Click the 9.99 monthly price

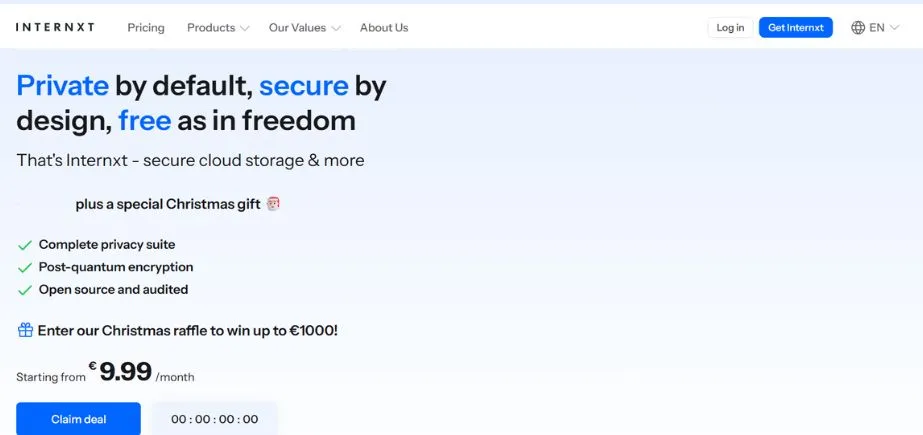(125, 373)
